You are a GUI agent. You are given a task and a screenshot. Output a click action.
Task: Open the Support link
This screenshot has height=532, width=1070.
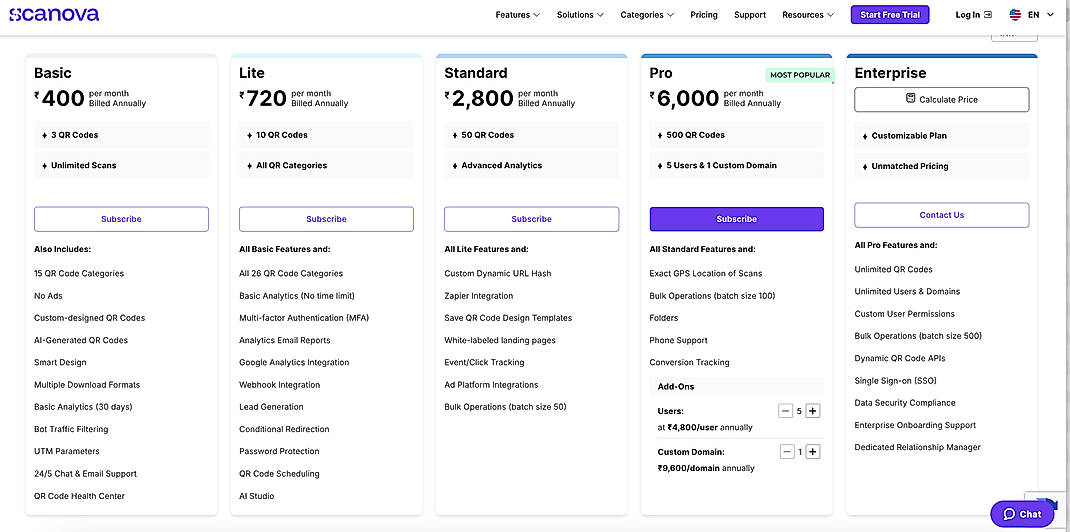[750, 14]
